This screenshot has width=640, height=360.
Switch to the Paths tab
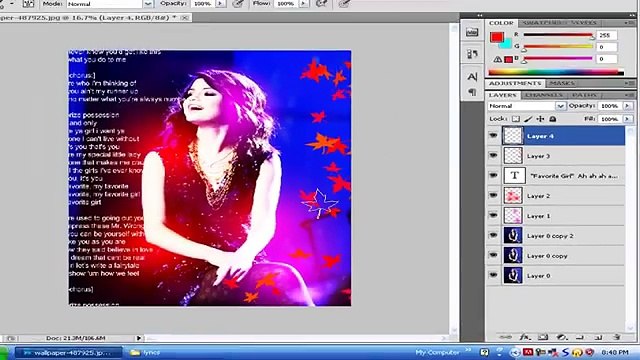coord(585,95)
